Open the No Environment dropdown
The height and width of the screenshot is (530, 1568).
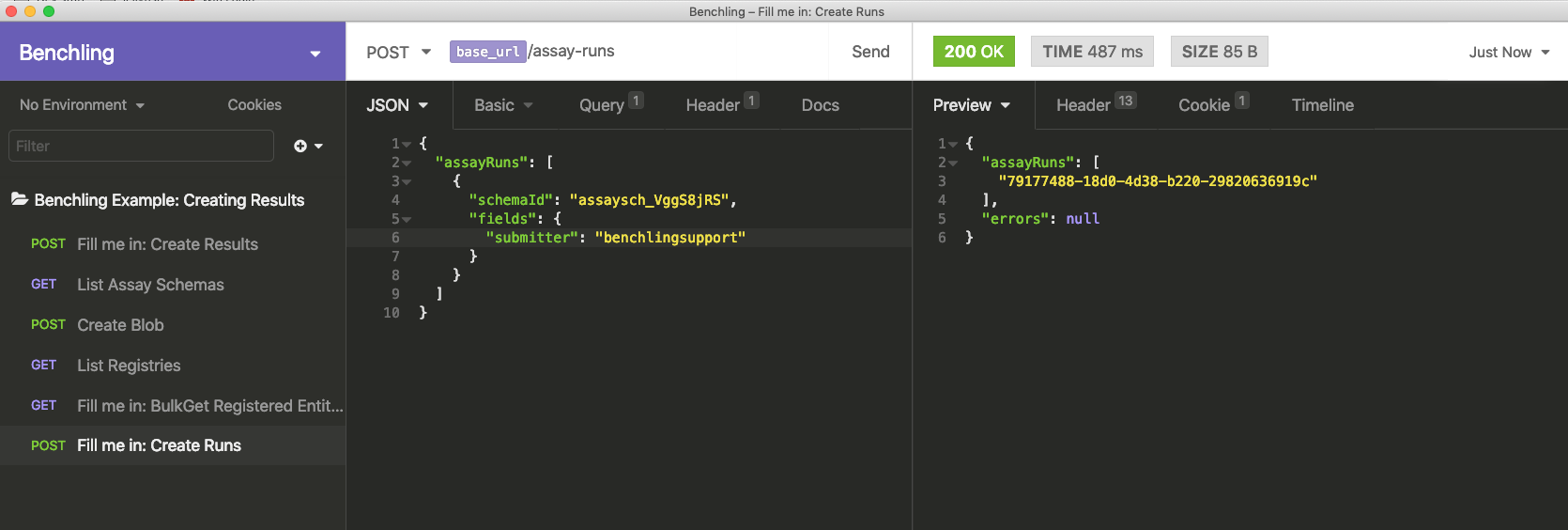[x=83, y=105]
